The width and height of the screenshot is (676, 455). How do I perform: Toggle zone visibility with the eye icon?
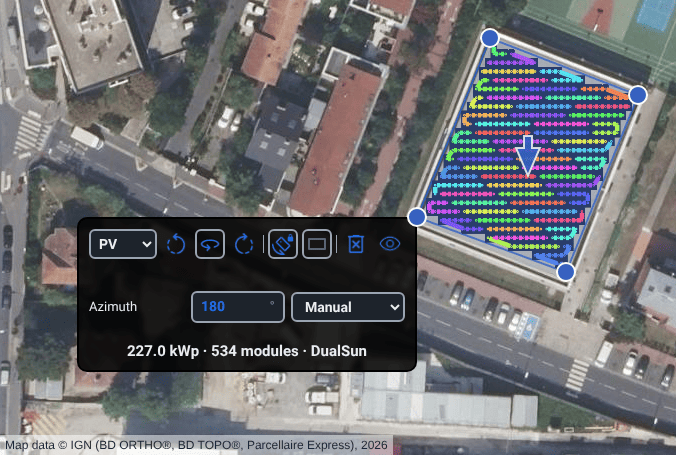[390, 244]
